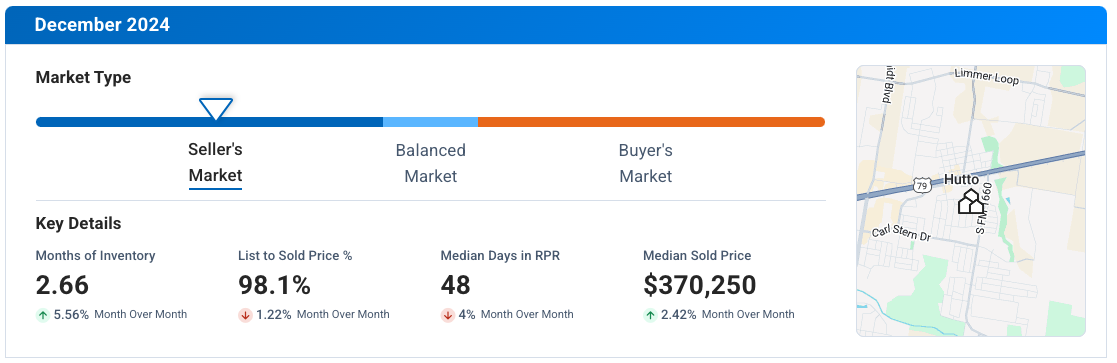Click the Median Sold Price label
The width and height of the screenshot is (1117, 363).
(697, 256)
